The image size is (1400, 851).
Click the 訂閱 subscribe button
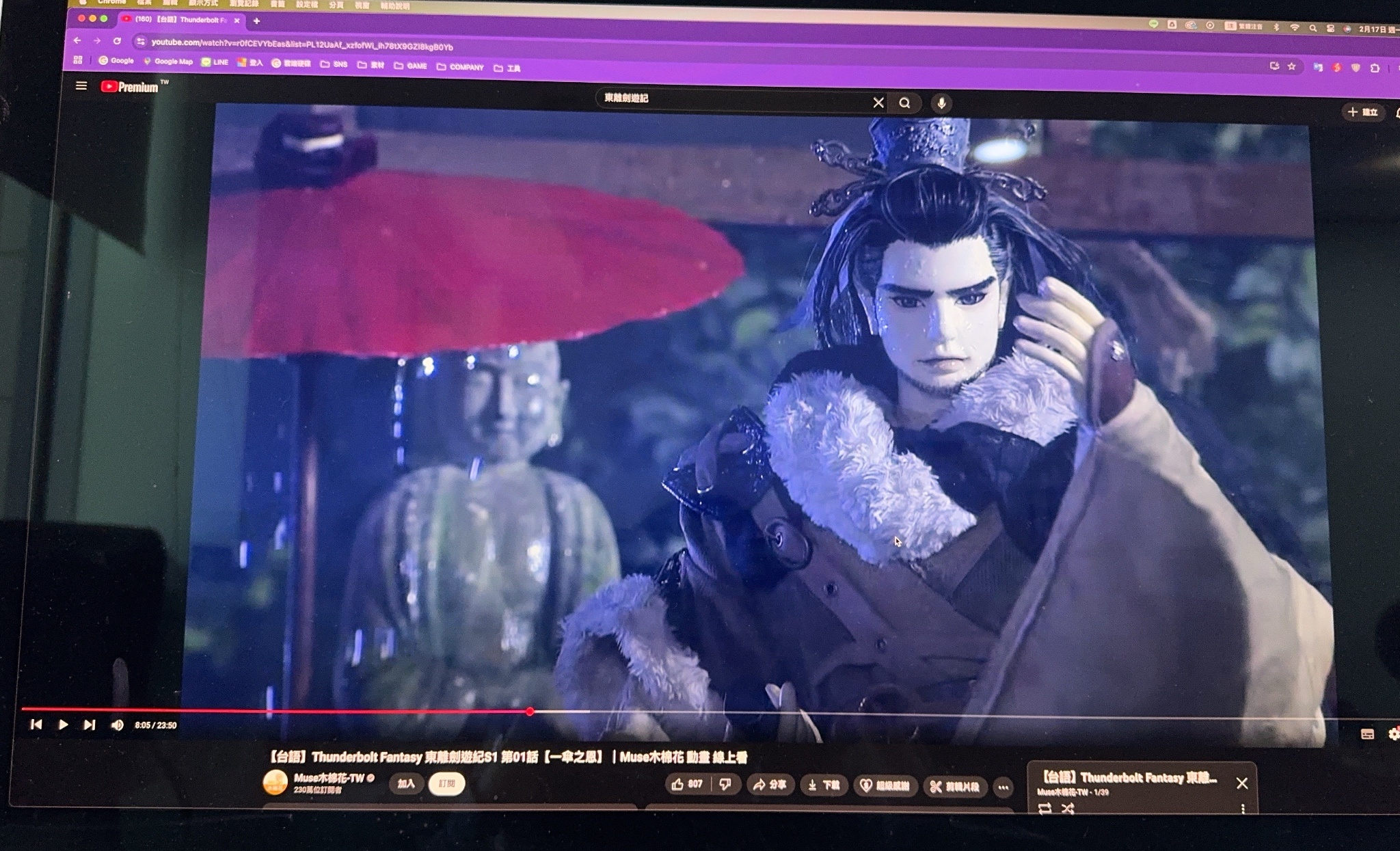pos(446,783)
